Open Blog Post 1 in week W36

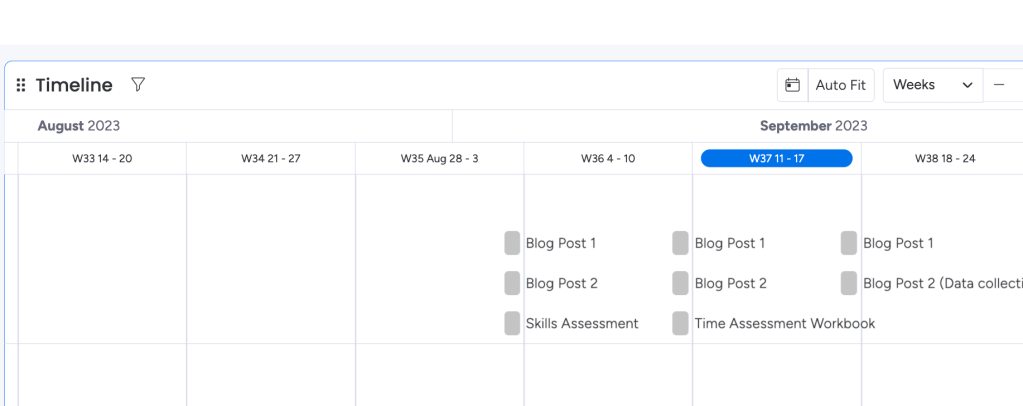point(560,243)
